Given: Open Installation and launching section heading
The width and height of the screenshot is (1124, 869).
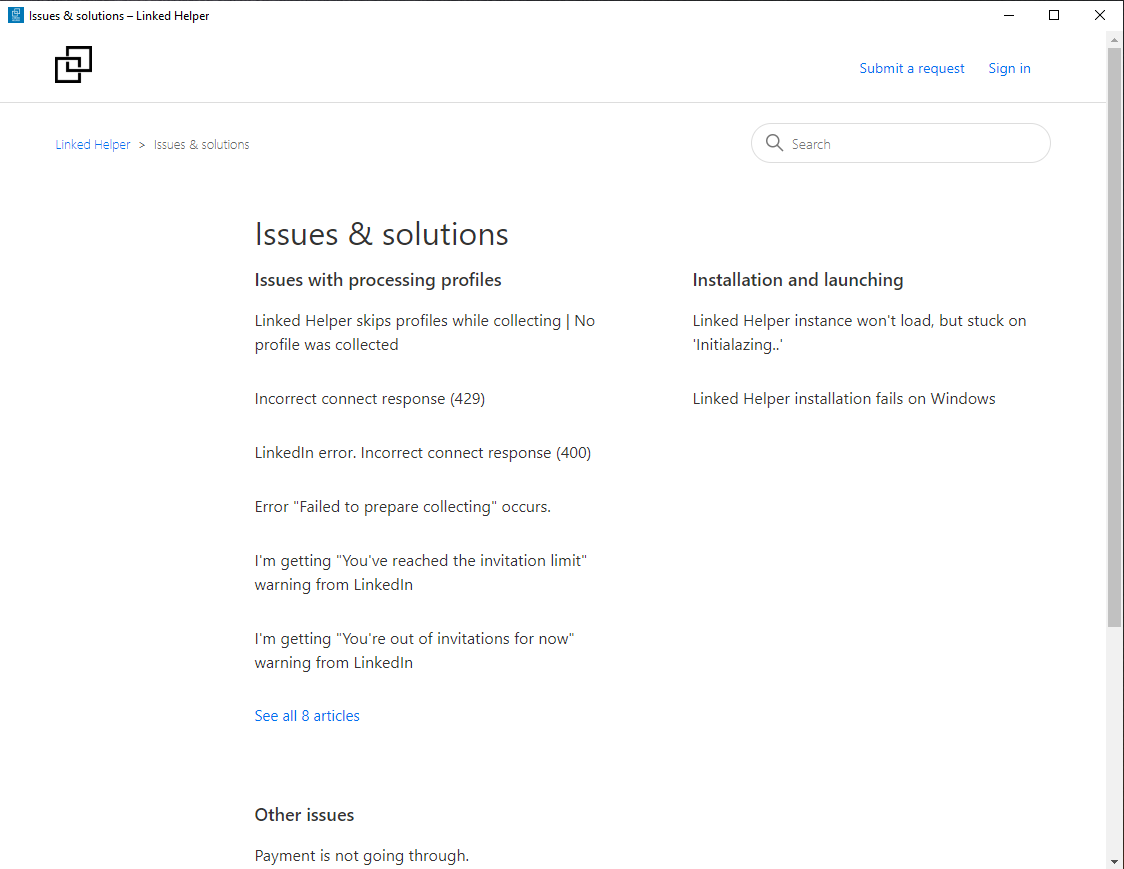Looking at the screenshot, I should [x=798, y=280].
